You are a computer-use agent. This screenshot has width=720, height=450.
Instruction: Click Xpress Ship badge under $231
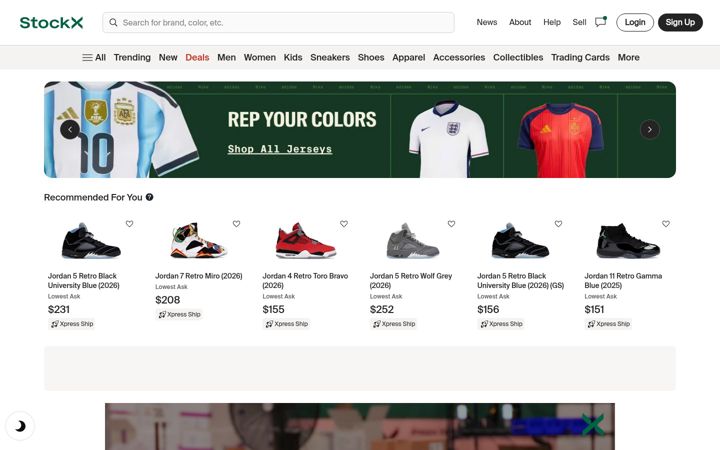(72, 324)
